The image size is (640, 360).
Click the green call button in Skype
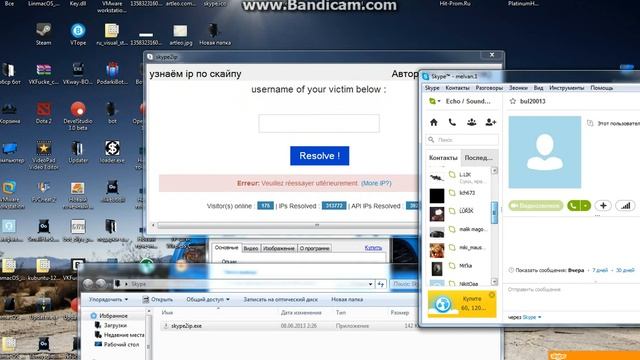pos(573,206)
